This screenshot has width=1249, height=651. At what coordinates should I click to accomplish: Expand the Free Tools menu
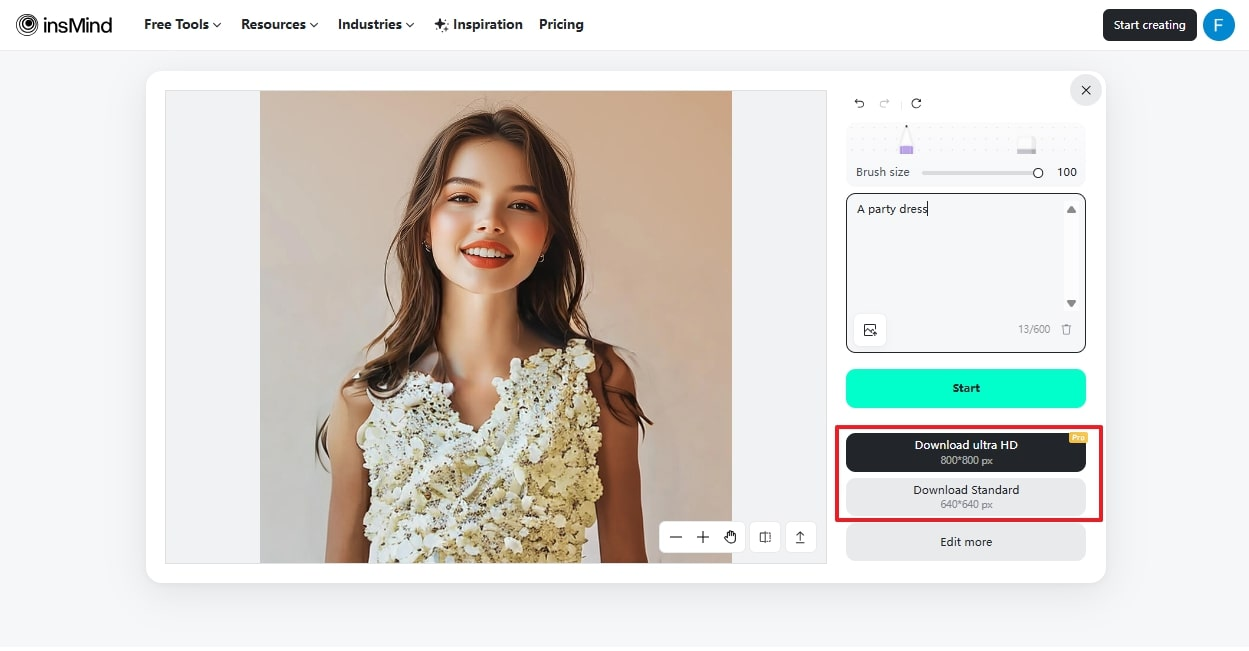pyautogui.click(x=183, y=25)
